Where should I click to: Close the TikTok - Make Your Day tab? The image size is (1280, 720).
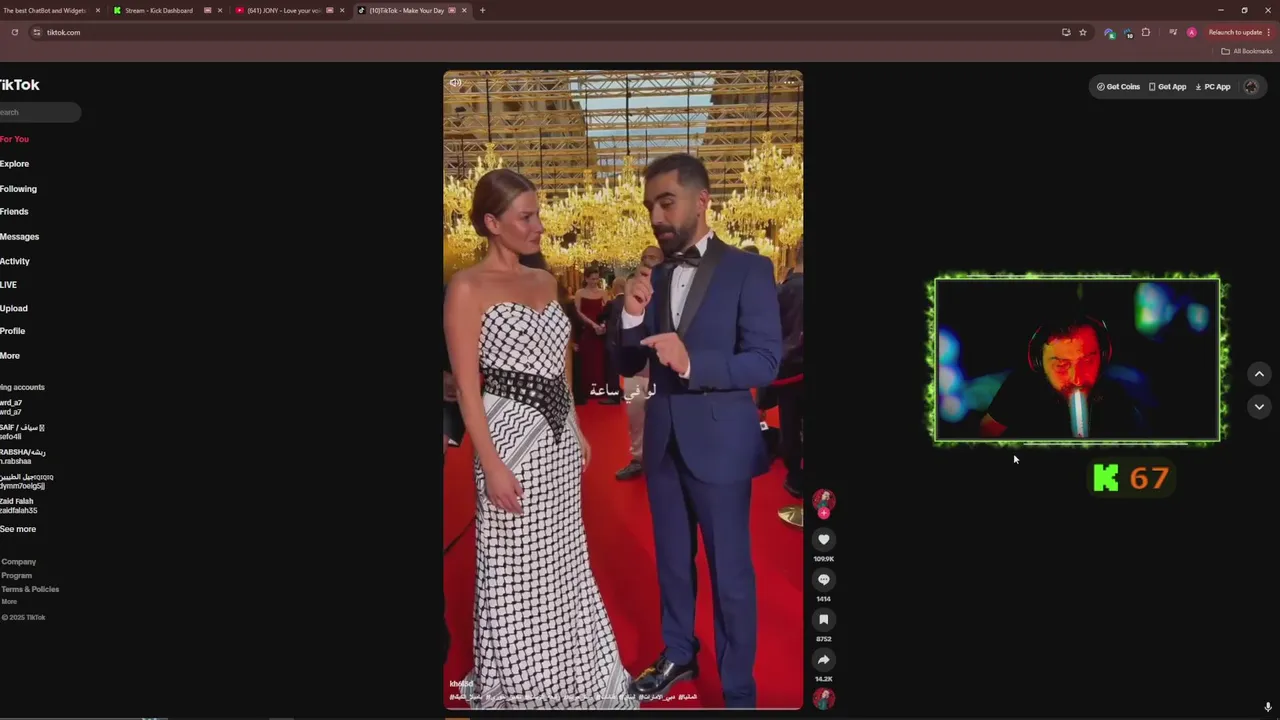[464, 10]
